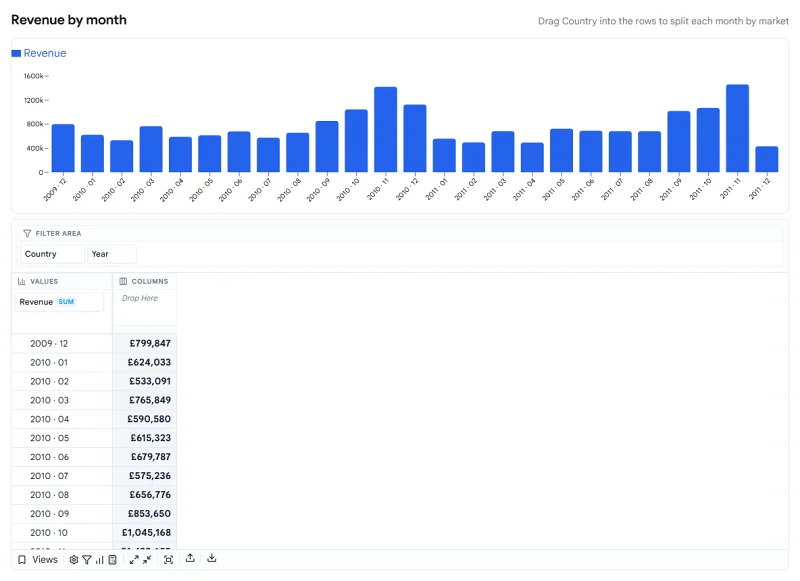
Task: Click the Revenue by month heading
Action: point(69,20)
